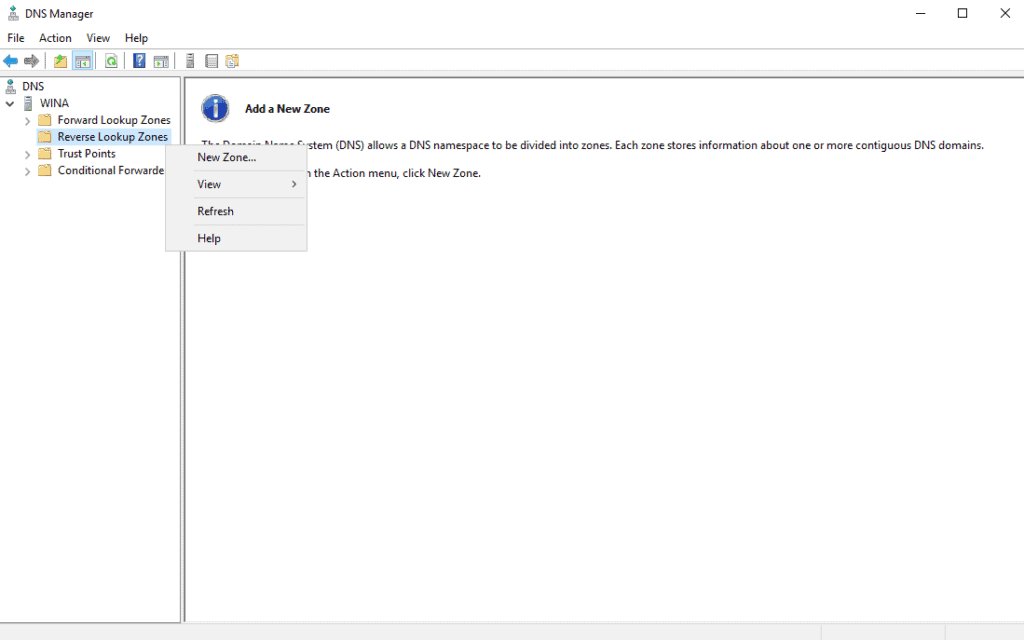Open the View submenu in the context menu
This screenshot has height=640, width=1024.
click(208, 184)
